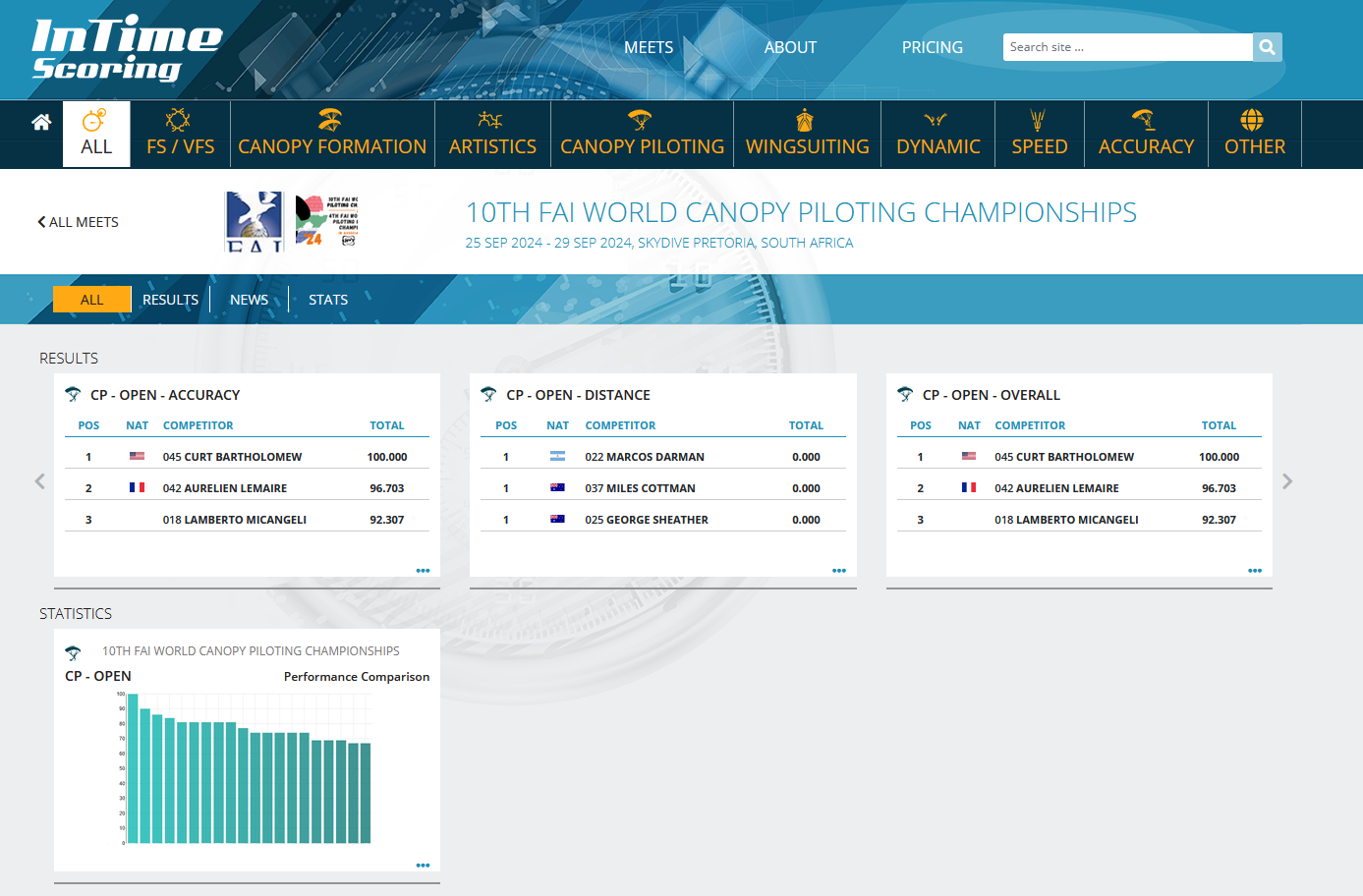This screenshot has height=896, width=1363.
Task: Open the Artistics discipline
Action: coord(492,135)
